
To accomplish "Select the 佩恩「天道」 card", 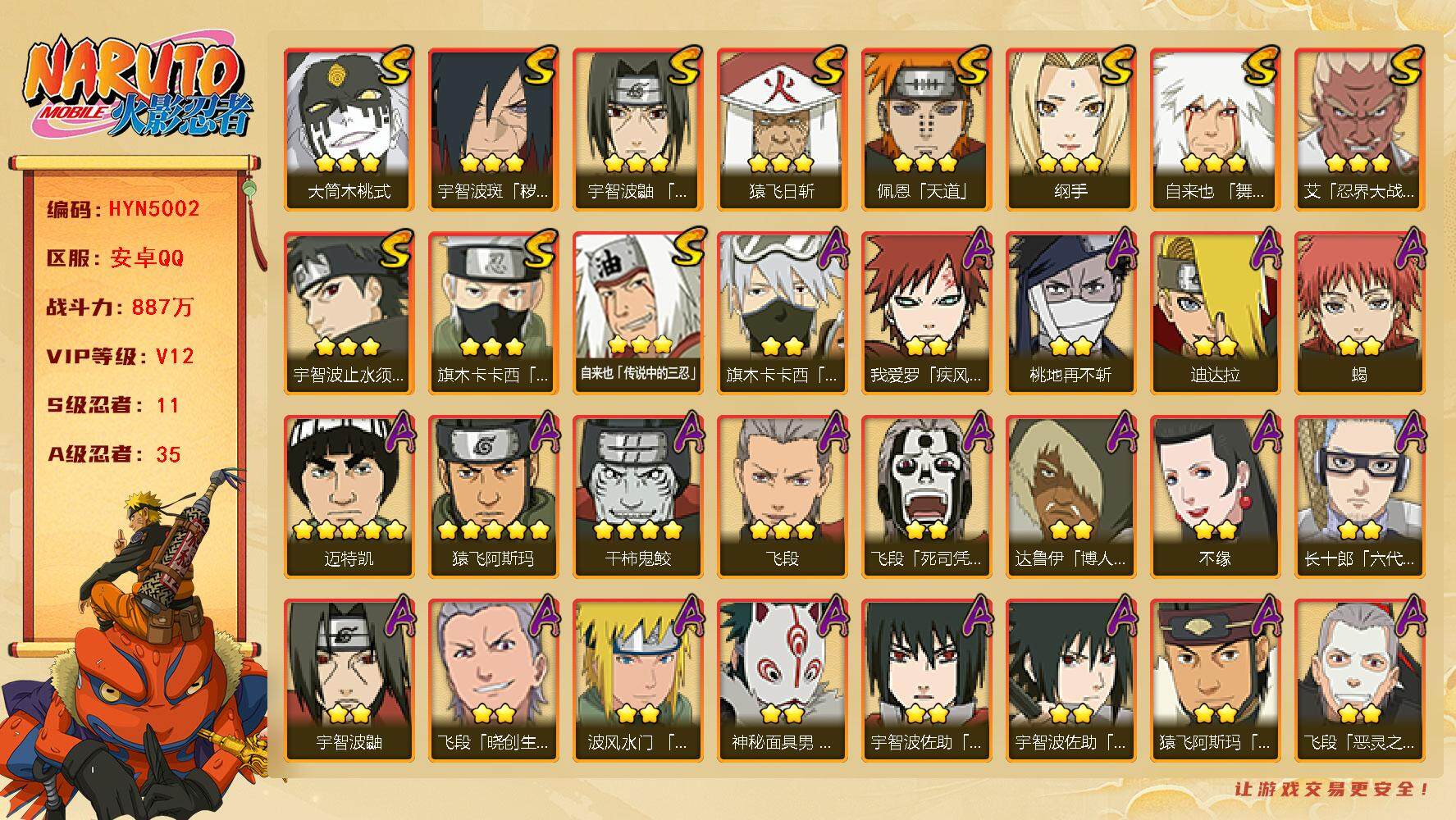I will click(x=926, y=130).
